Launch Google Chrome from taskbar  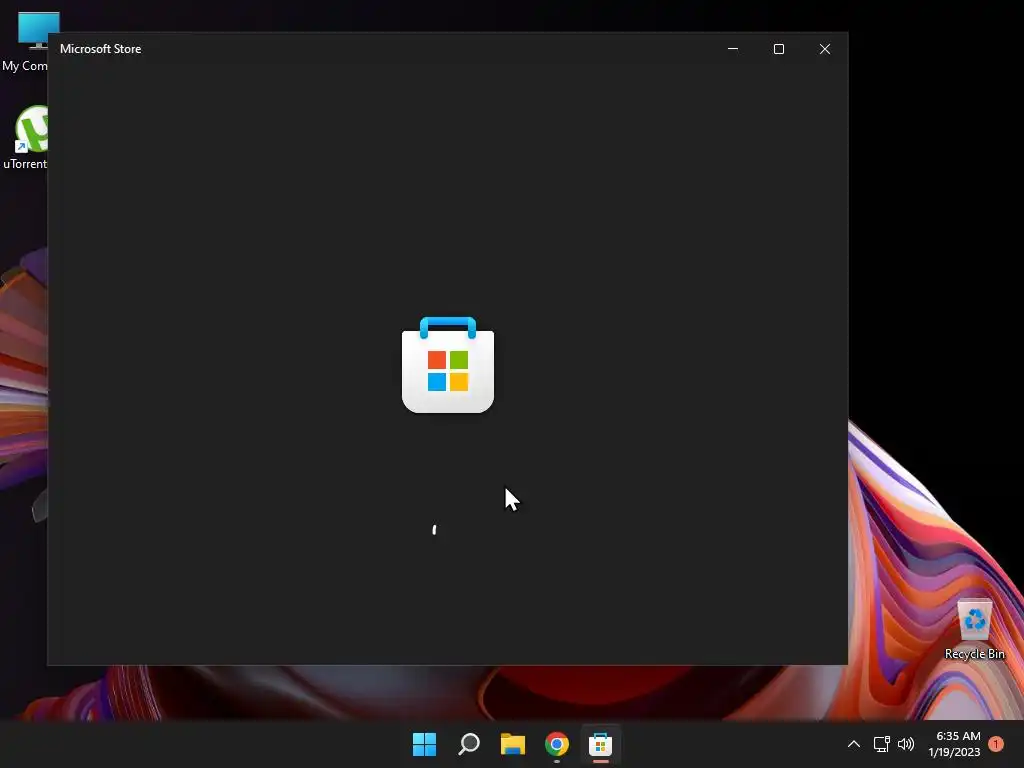557,744
